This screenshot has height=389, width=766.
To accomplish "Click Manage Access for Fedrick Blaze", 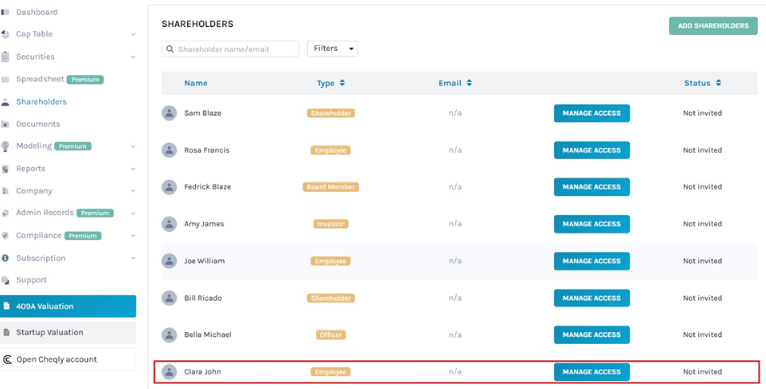I will (x=592, y=187).
